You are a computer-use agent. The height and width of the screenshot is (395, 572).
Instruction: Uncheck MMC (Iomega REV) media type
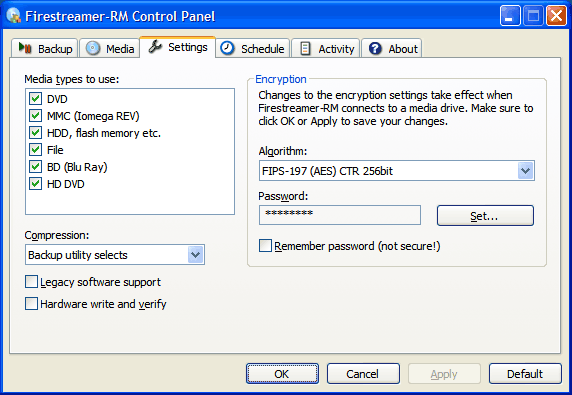pos(35,116)
